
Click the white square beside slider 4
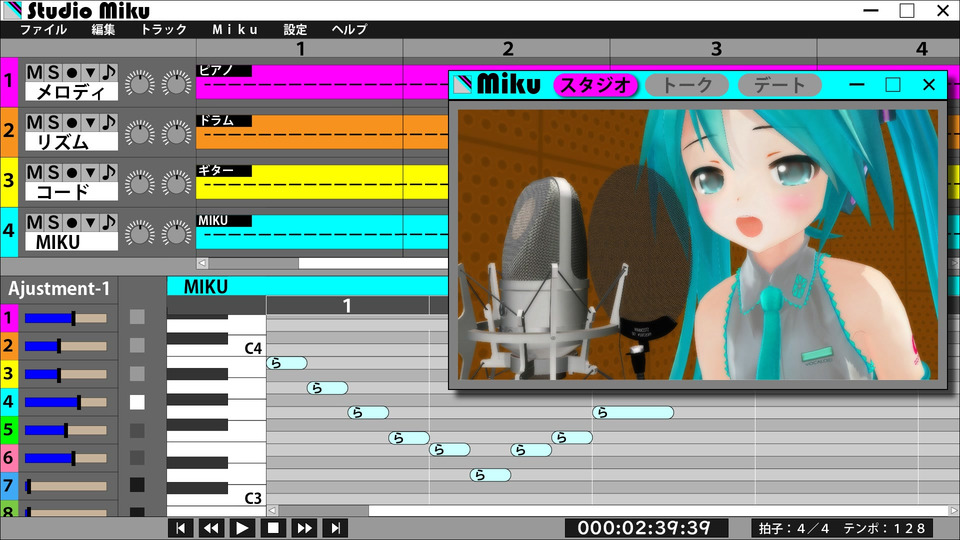pyautogui.click(x=137, y=402)
